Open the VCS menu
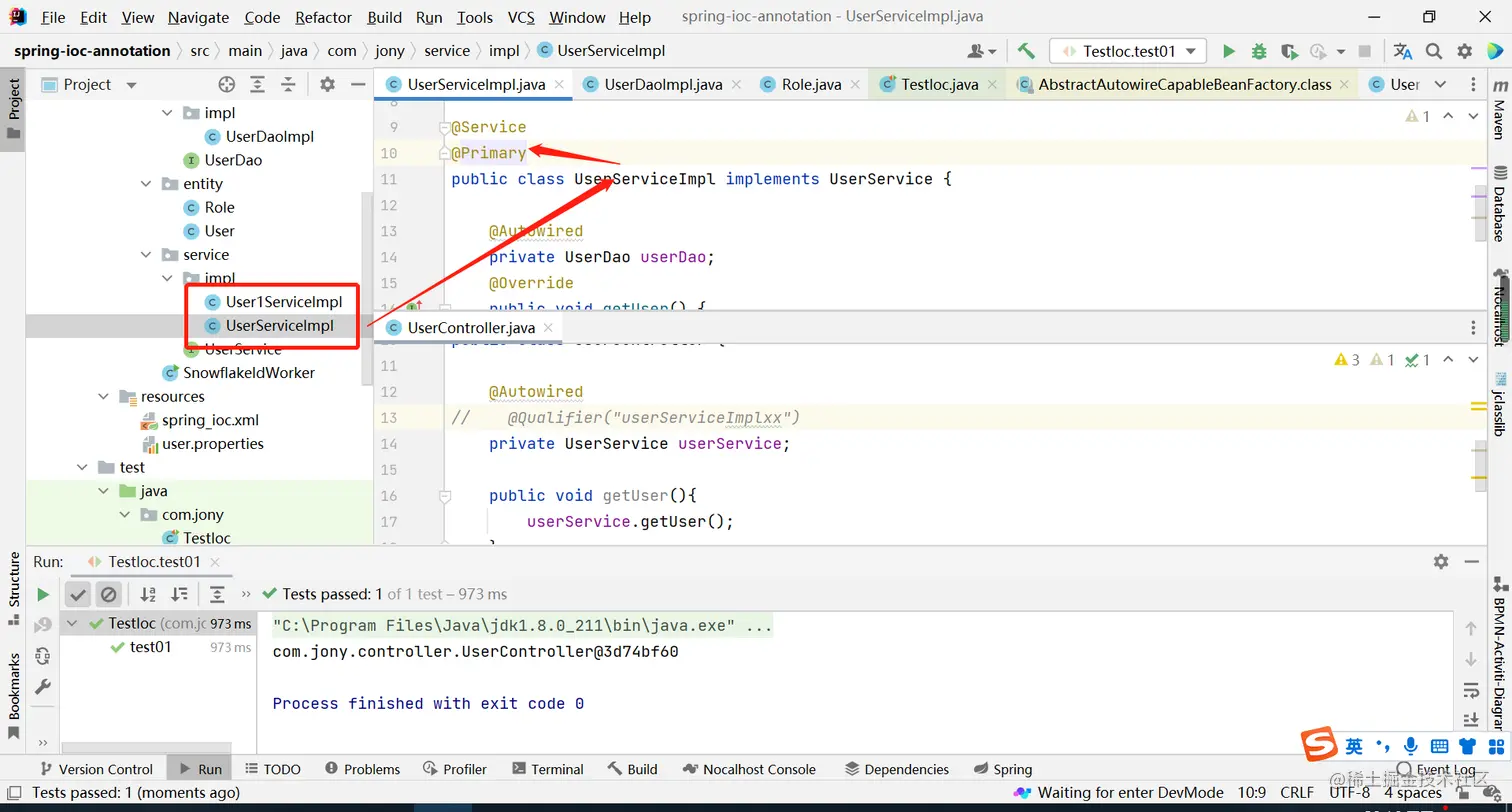This screenshot has width=1512, height=812. pyautogui.click(x=521, y=17)
